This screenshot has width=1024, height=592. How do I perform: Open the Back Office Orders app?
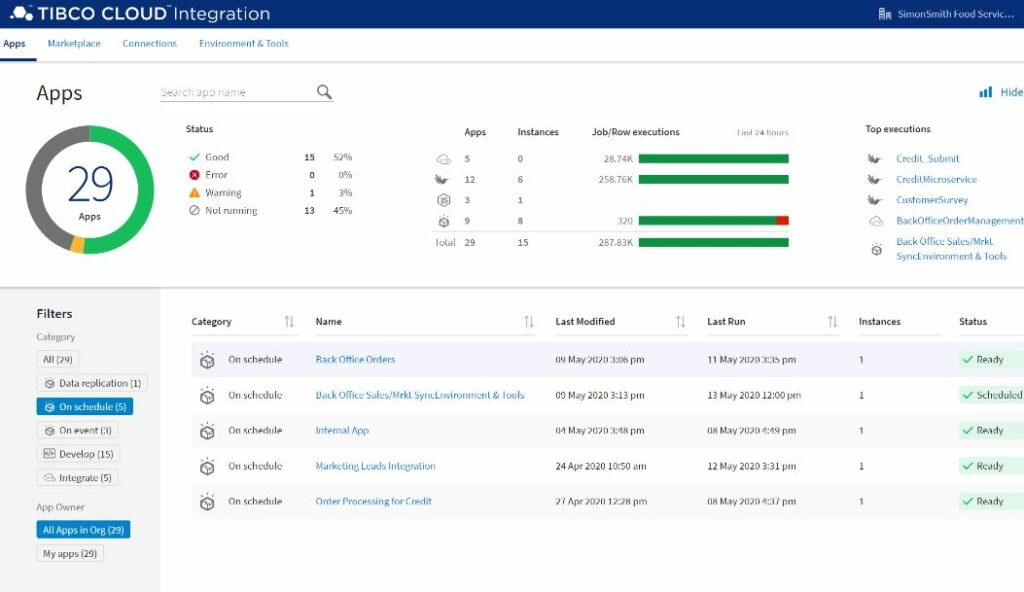[355, 359]
